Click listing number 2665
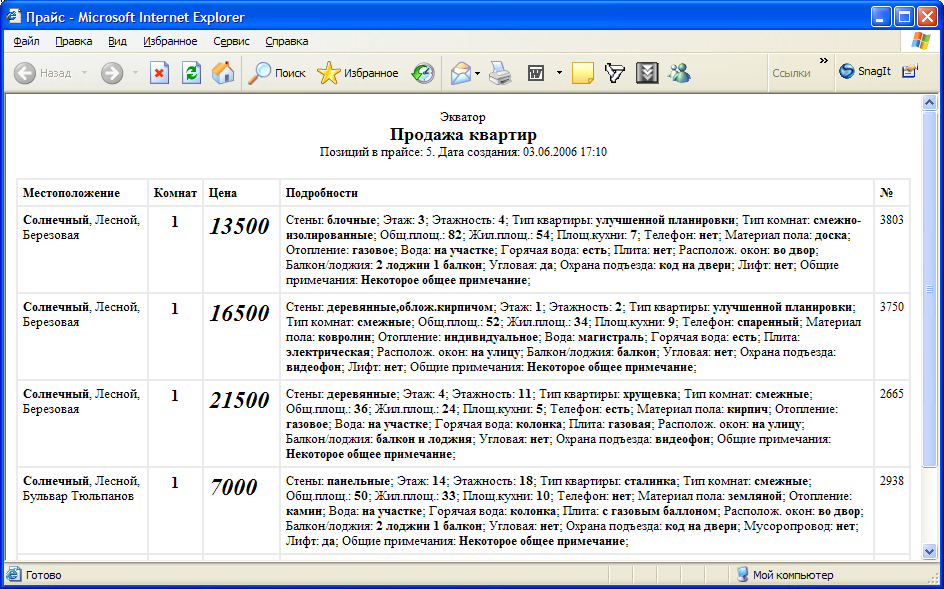The image size is (944, 589). click(x=892, y=394)
